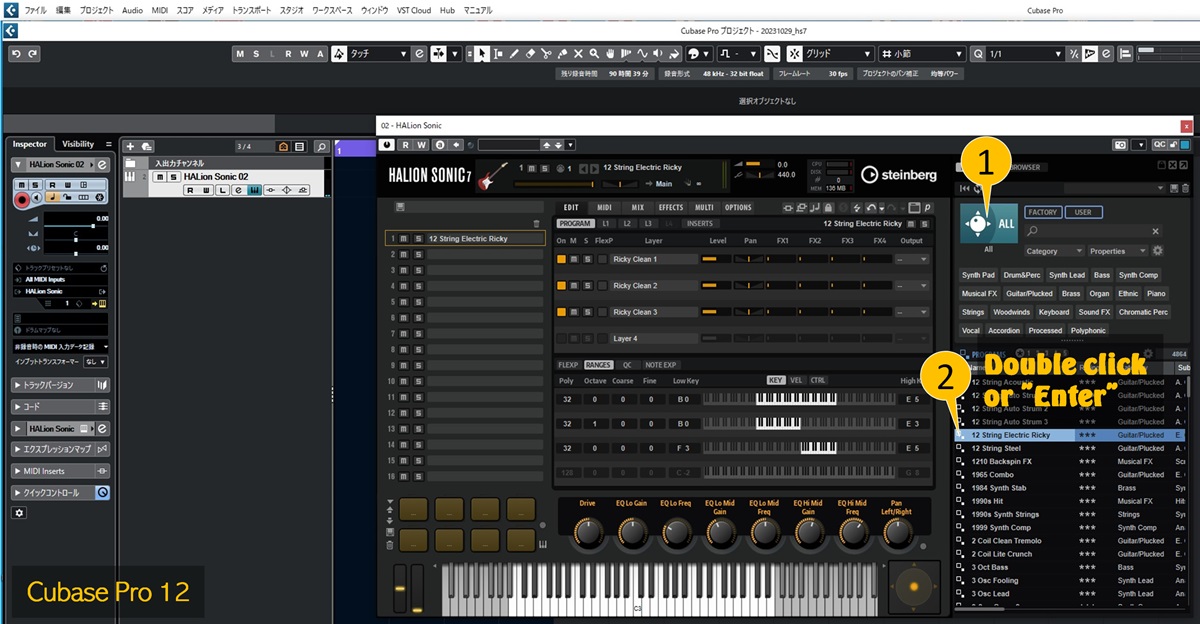This screenshot has width=1200, height=624.
Task: Click the Level slider of Ricky Clean 1
Action: point(718,259)
